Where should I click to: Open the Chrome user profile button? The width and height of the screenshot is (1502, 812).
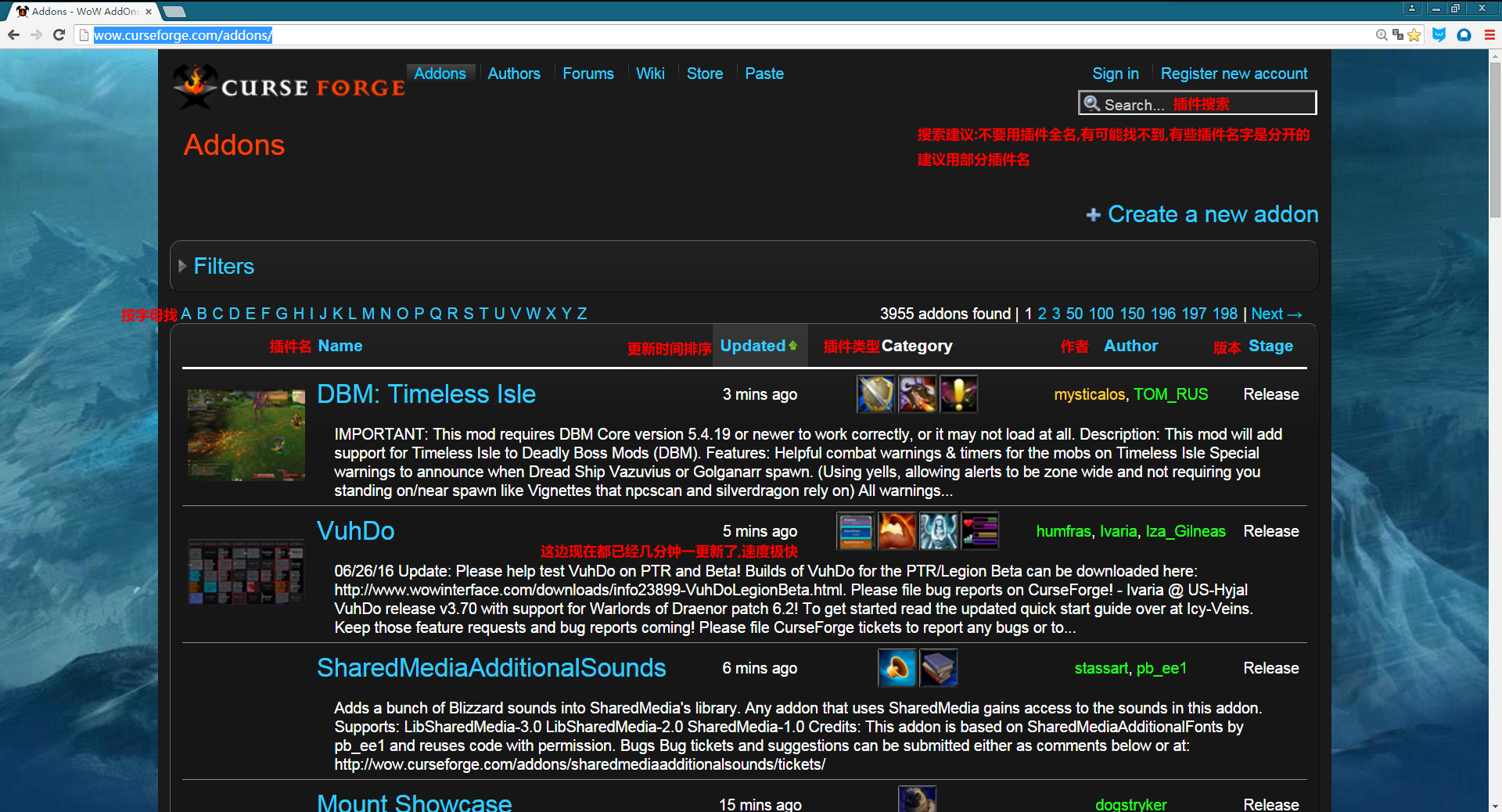[1411, 8]
